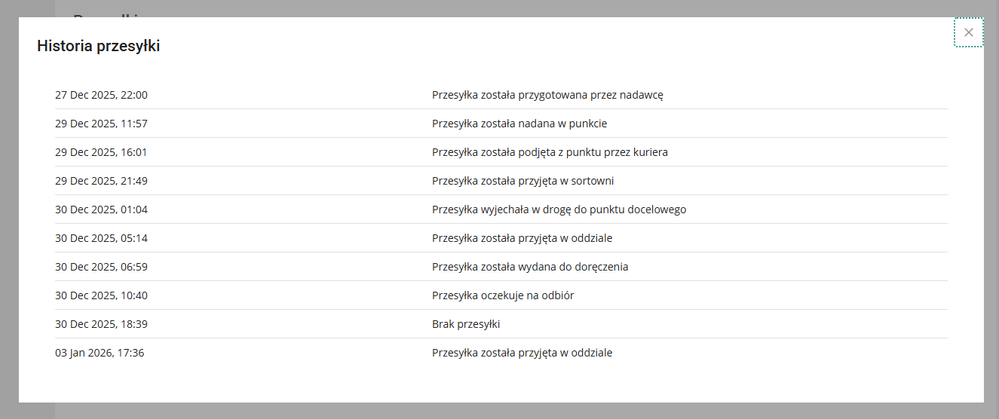Select the 29 Dec 2025, 21:49 timestamp
Image resolution: width=999 pixels, height=419 pixels.
pos(101,181)
